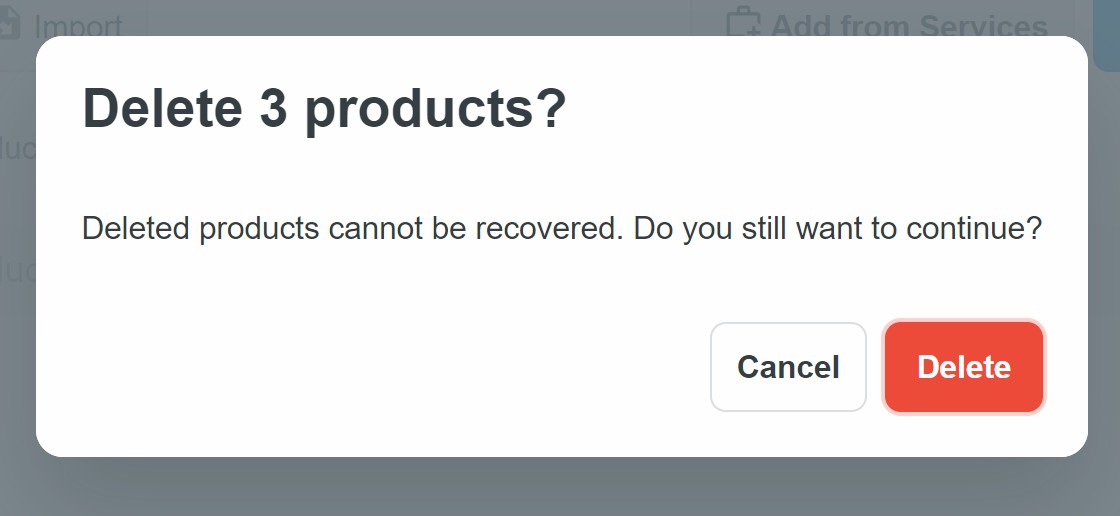This screenshot has height=516, width=1120.
Task: Confirm deletion with the red Delete button
Action: (x=964, y=367)
